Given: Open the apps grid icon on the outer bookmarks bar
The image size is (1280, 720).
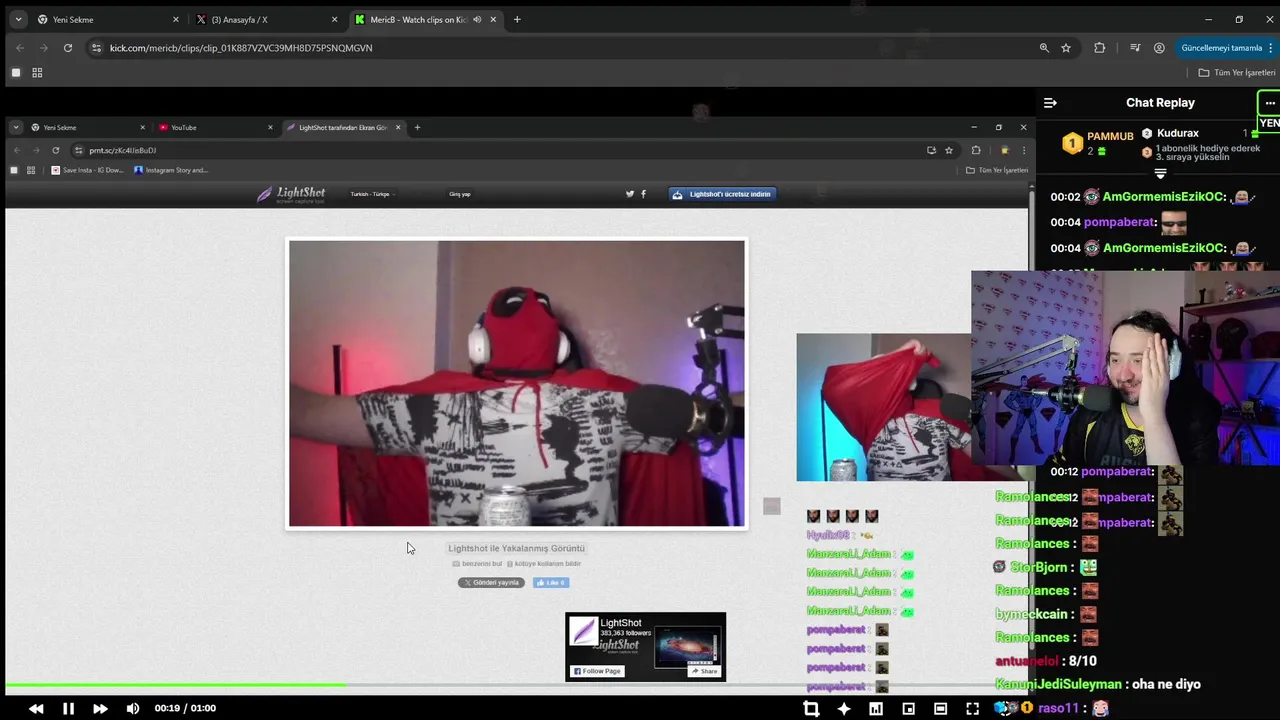Looking at the screenshot, I should tap(37, 73).
